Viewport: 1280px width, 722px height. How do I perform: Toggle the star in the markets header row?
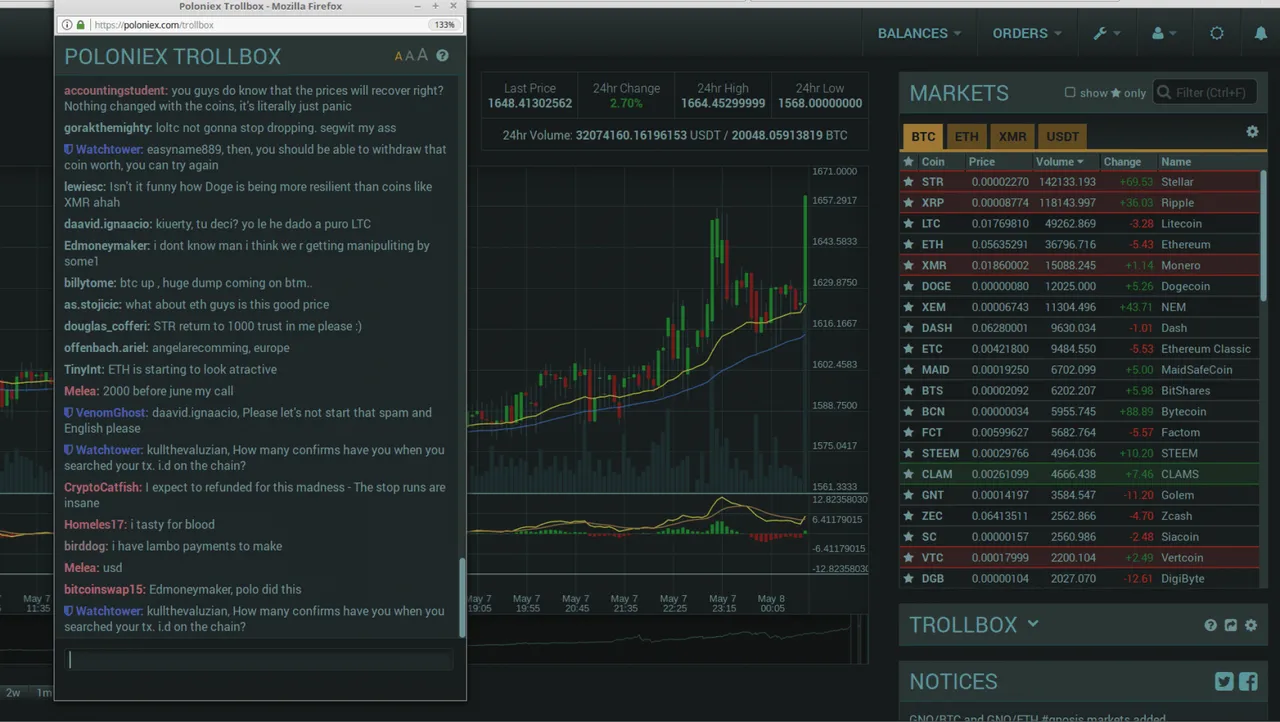(908, 161)
